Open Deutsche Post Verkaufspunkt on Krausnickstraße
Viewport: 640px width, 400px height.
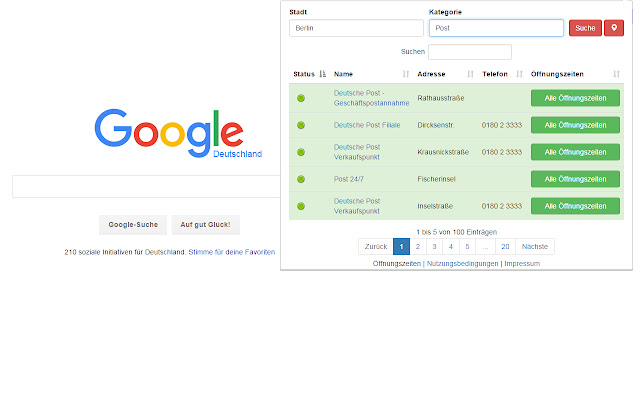[x=357, y=152]
